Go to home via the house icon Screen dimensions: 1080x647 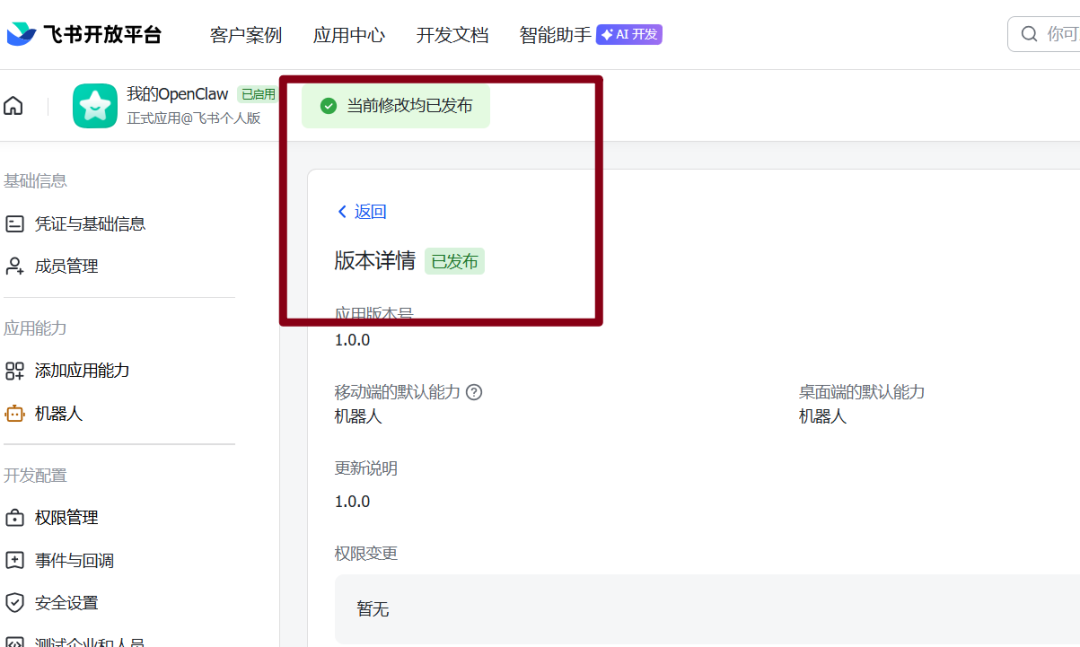tap(13, 106)
